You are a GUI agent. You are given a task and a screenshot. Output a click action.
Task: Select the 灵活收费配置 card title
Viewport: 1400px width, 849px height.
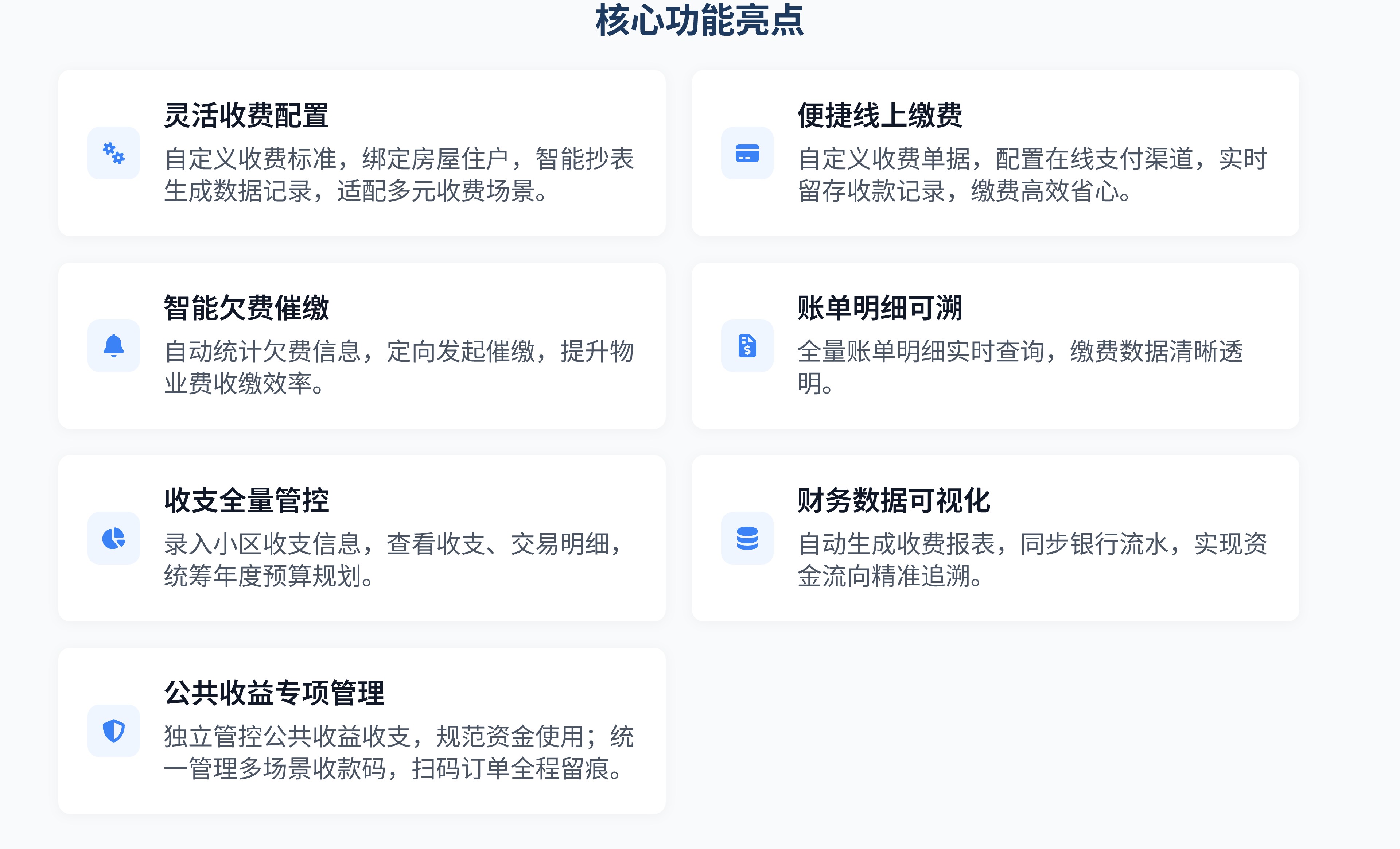[x=246, y=116]
